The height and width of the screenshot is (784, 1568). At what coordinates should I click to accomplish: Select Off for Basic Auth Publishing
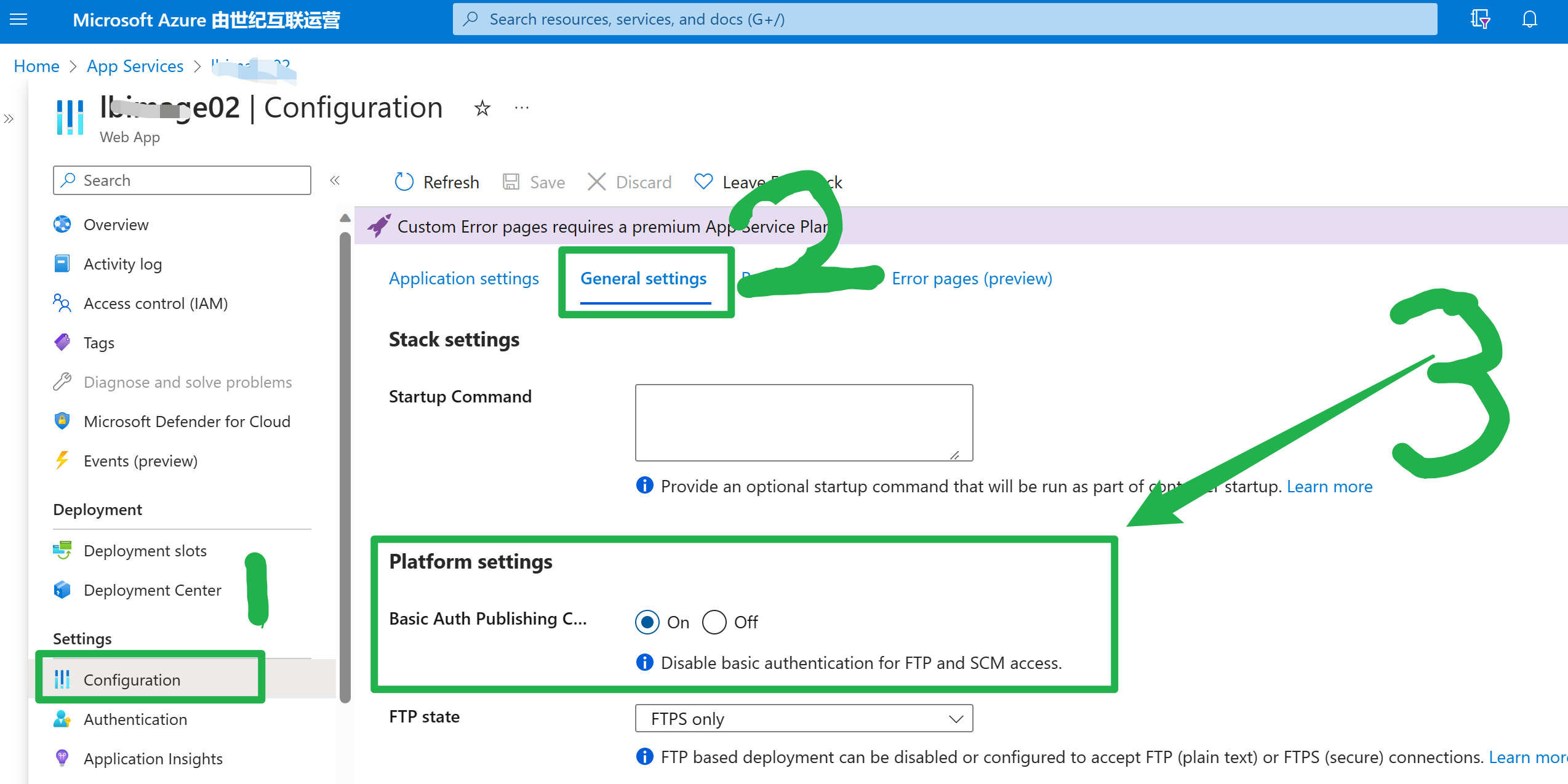pyautogui.click(x=714, y=622)
